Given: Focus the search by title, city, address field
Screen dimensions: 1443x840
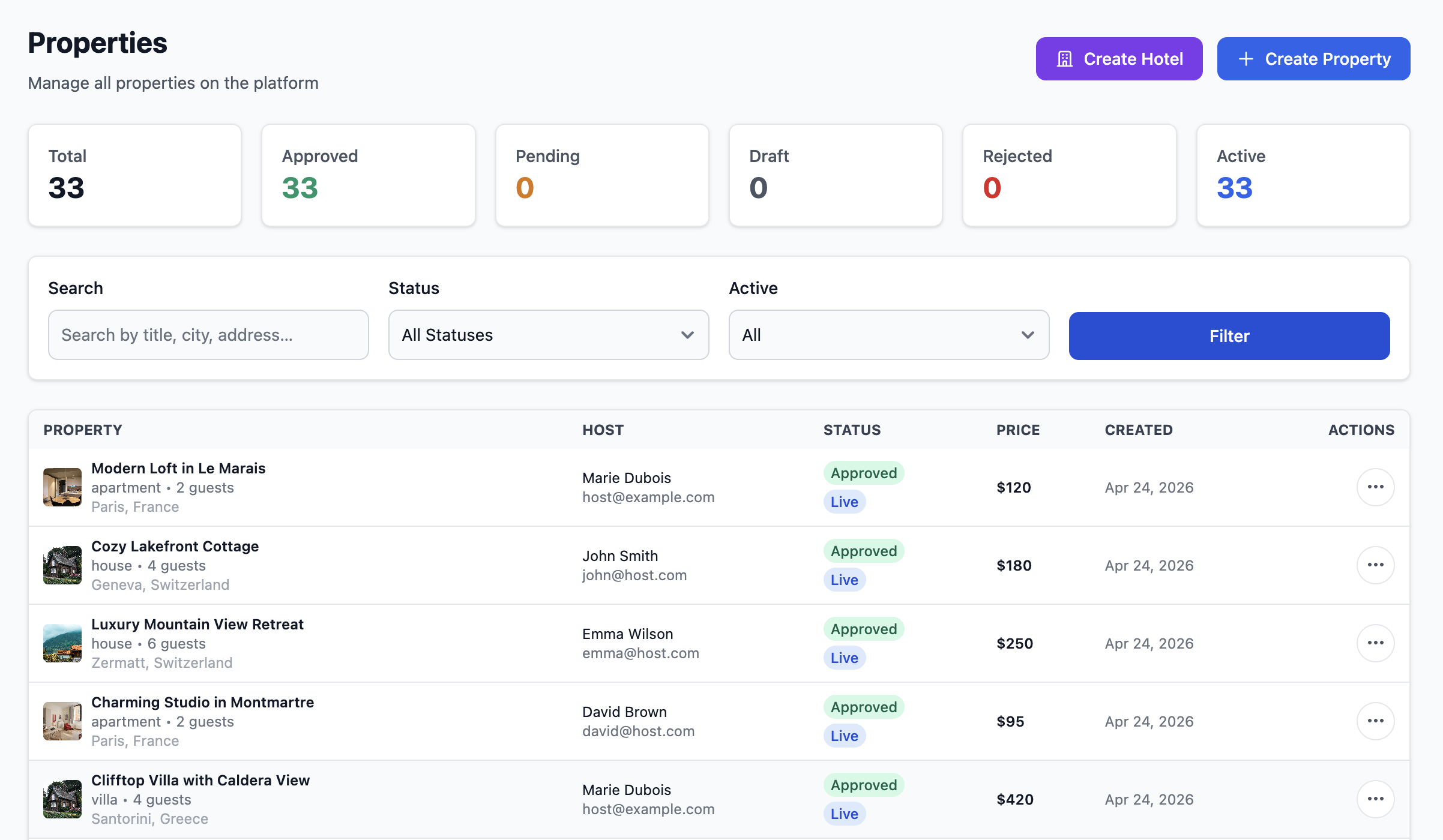Looking at the screenshot, I should click(208, 335).
